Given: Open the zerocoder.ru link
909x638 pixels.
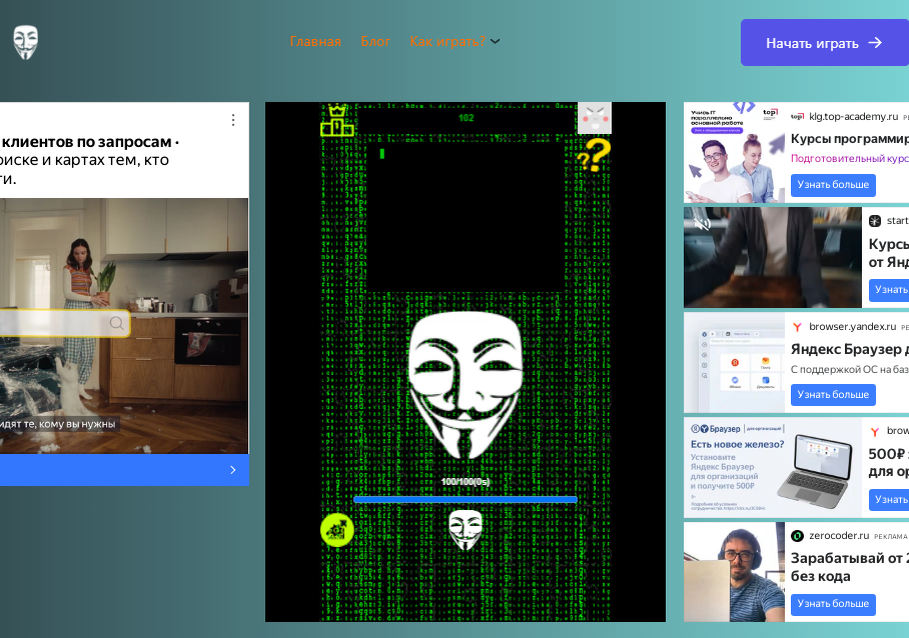Looking at the screenshot, I should click(839, 536).
